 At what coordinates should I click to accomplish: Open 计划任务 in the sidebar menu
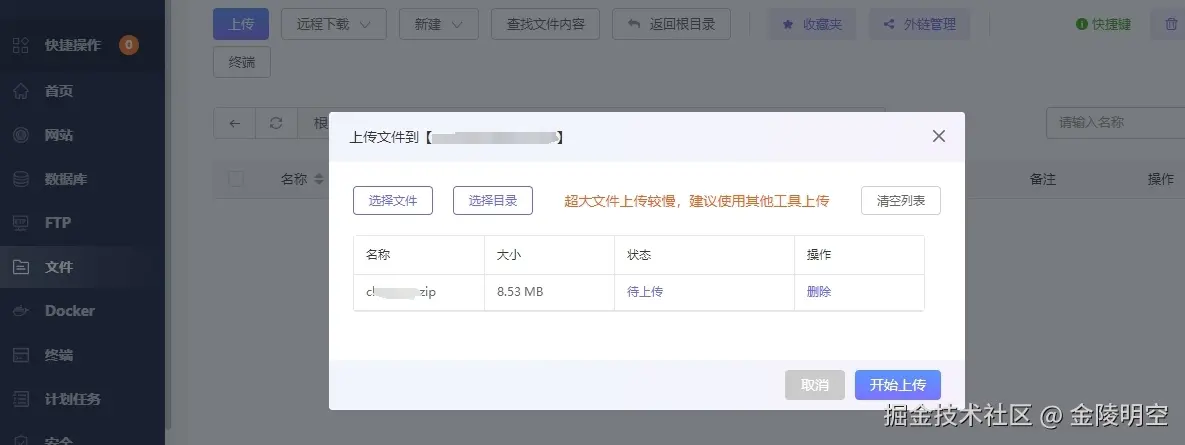(73, 398)
